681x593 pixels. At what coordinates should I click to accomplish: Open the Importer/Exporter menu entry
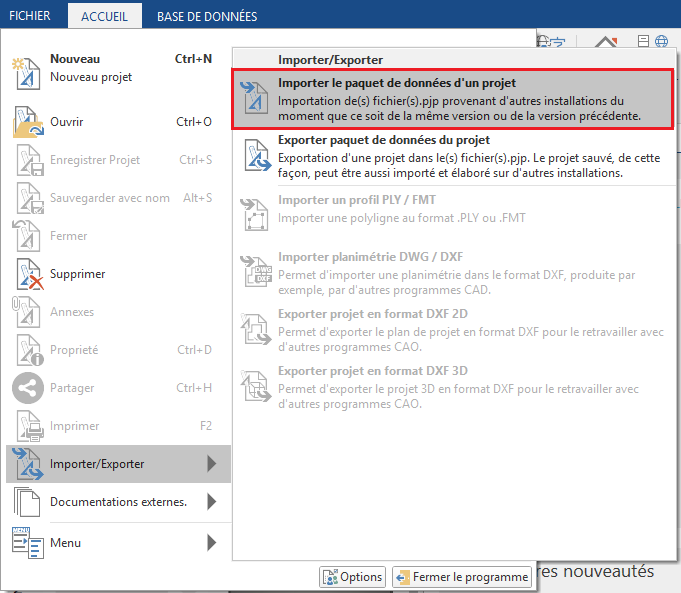[118, 464]
